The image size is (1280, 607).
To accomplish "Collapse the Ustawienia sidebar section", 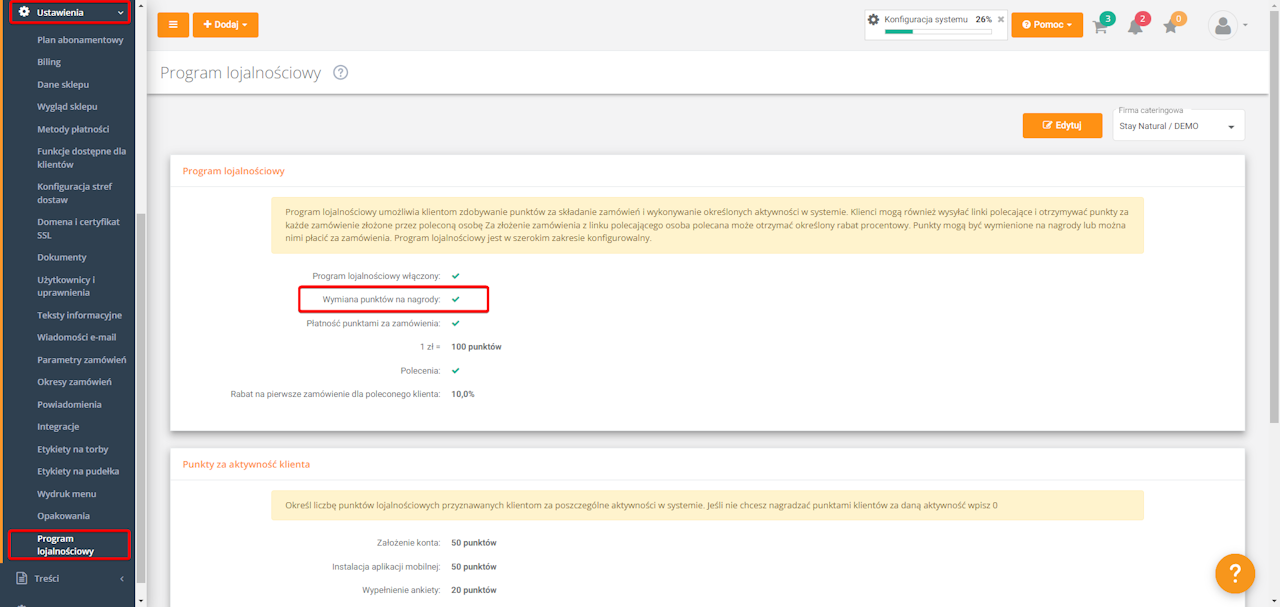I will pos(121,13).
